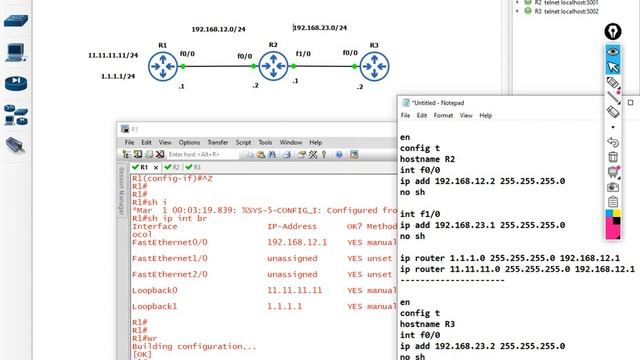Click the Enter host input field
640x360 pixels.
[x=202, y=154]
